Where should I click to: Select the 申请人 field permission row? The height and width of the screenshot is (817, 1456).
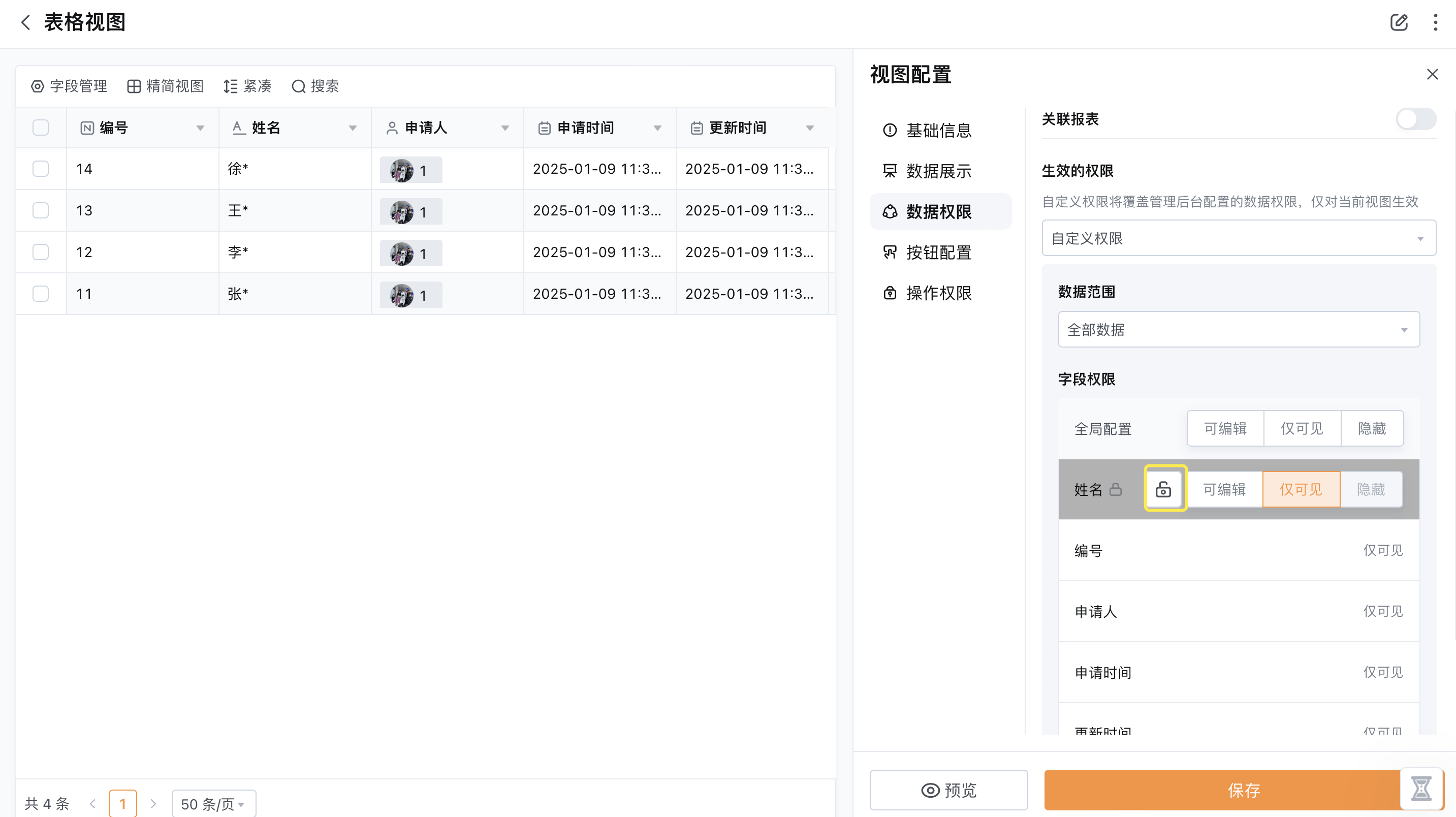(1239, 611)
